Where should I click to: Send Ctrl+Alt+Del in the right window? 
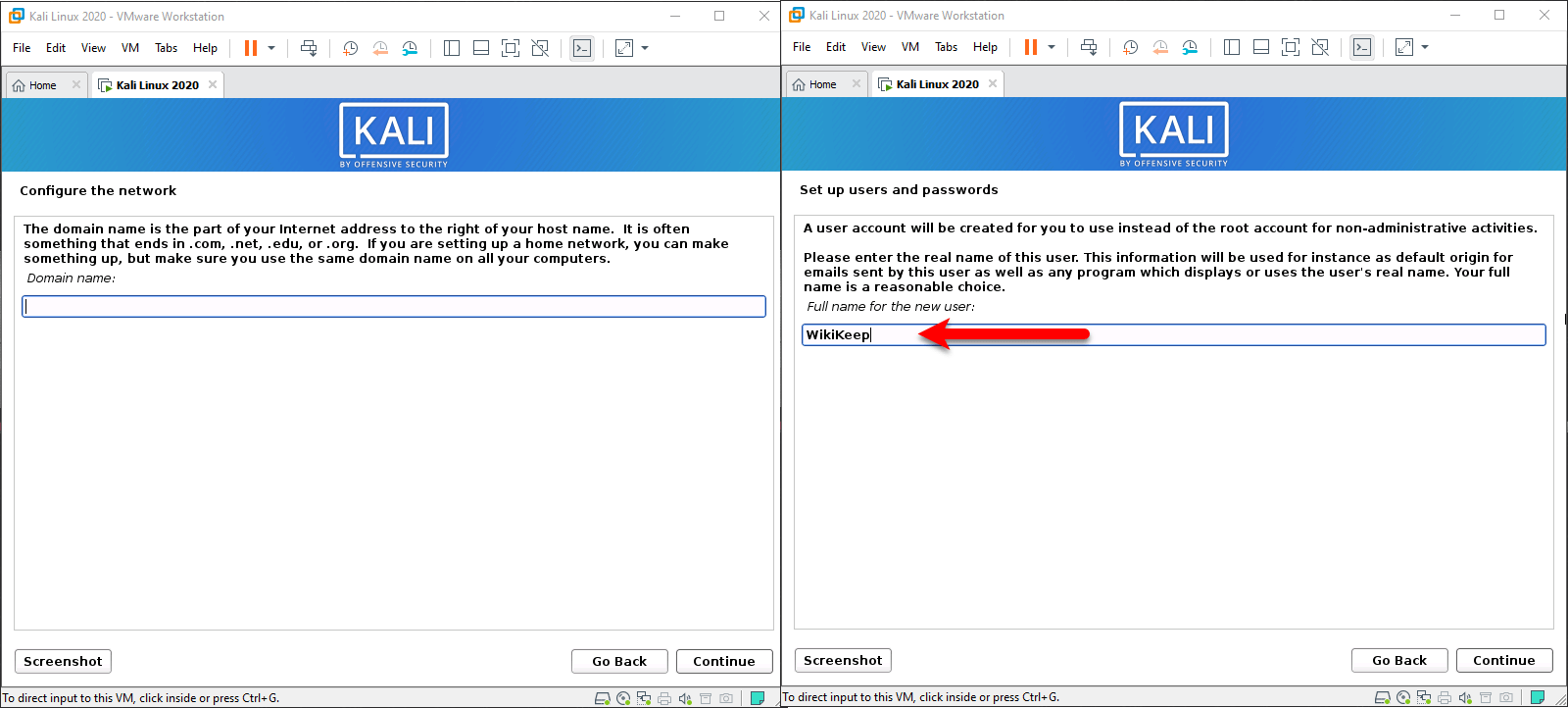tap(1089, 47)
